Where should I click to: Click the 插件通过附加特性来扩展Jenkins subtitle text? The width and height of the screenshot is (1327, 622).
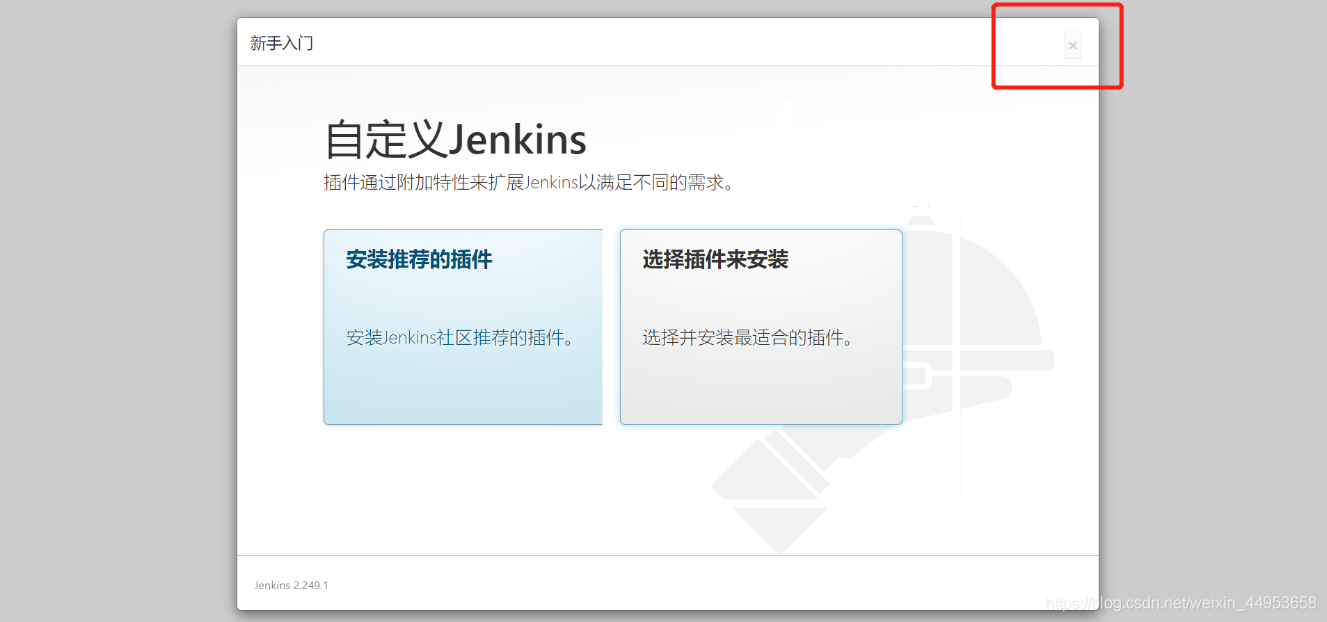(x=528, y=183)
